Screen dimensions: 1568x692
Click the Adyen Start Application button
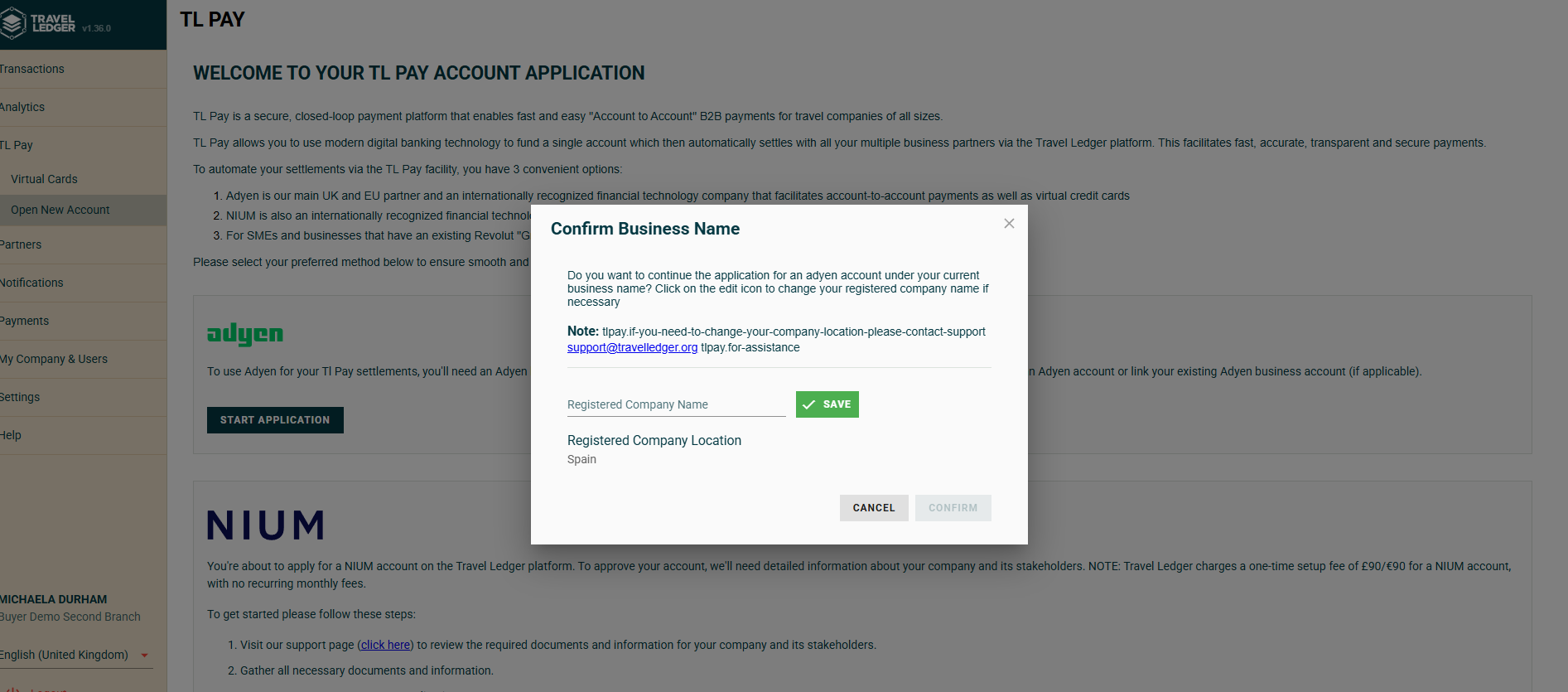click(275, 420)
